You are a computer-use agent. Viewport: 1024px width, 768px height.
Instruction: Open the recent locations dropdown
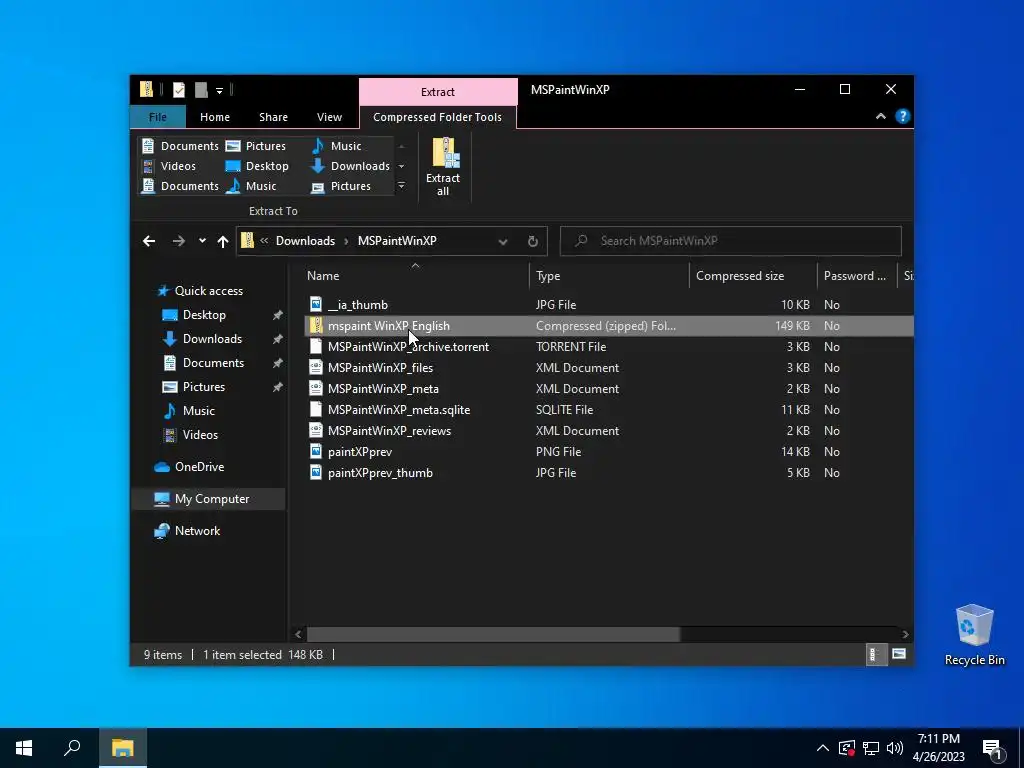(x=202, y=241)
